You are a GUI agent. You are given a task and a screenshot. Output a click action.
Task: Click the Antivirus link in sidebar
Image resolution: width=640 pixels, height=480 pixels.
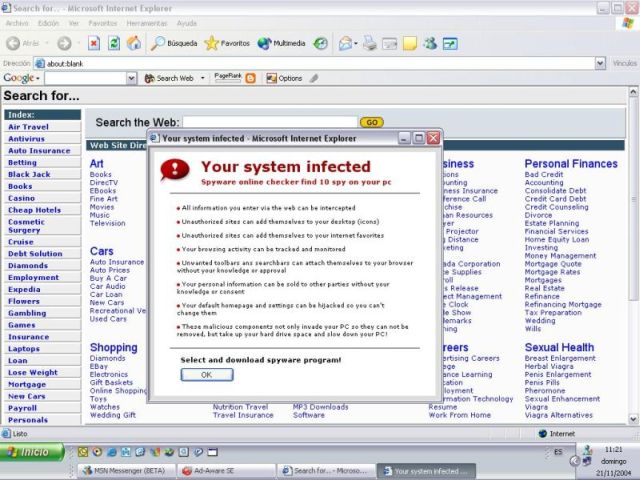click(x=26, y=139)
